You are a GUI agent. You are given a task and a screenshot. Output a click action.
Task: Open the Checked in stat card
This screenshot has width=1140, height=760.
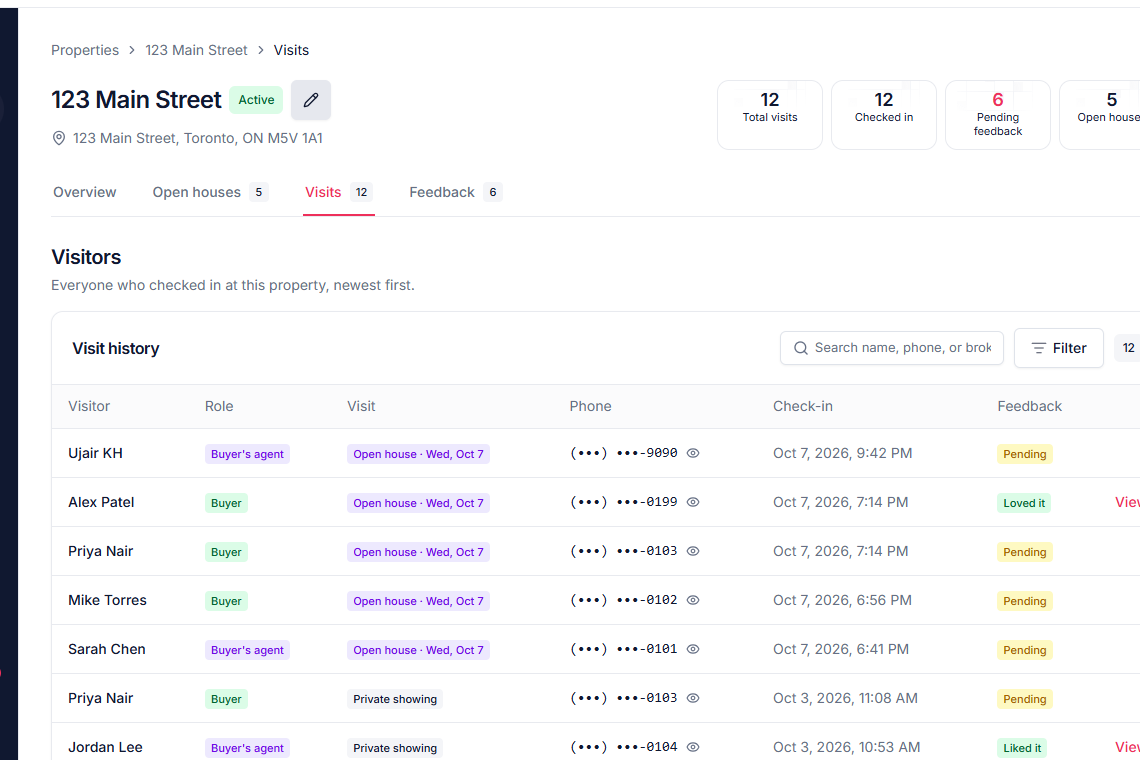click(884, 115)
